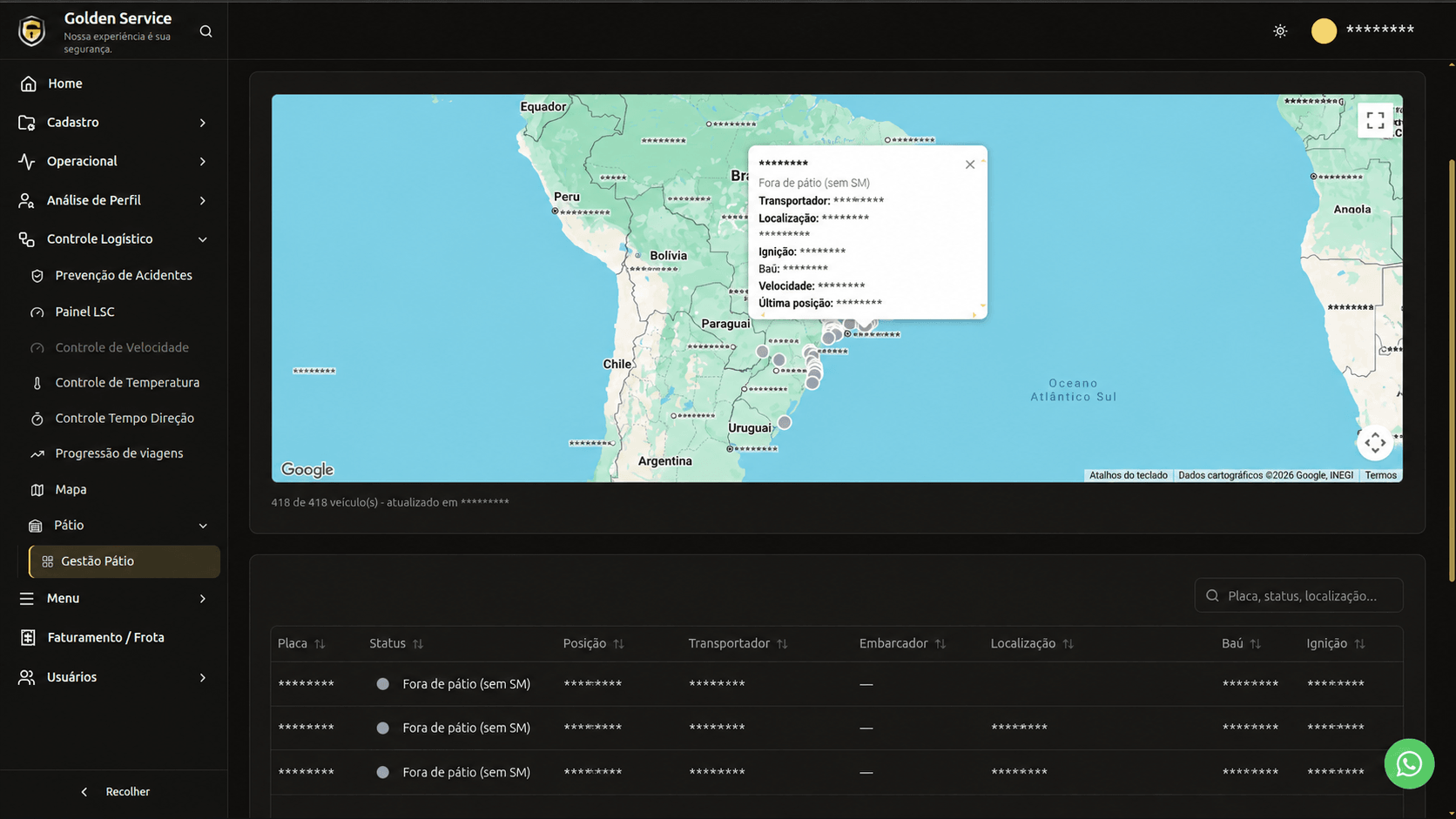Open the user avatar profile menu

point(1324,30)
